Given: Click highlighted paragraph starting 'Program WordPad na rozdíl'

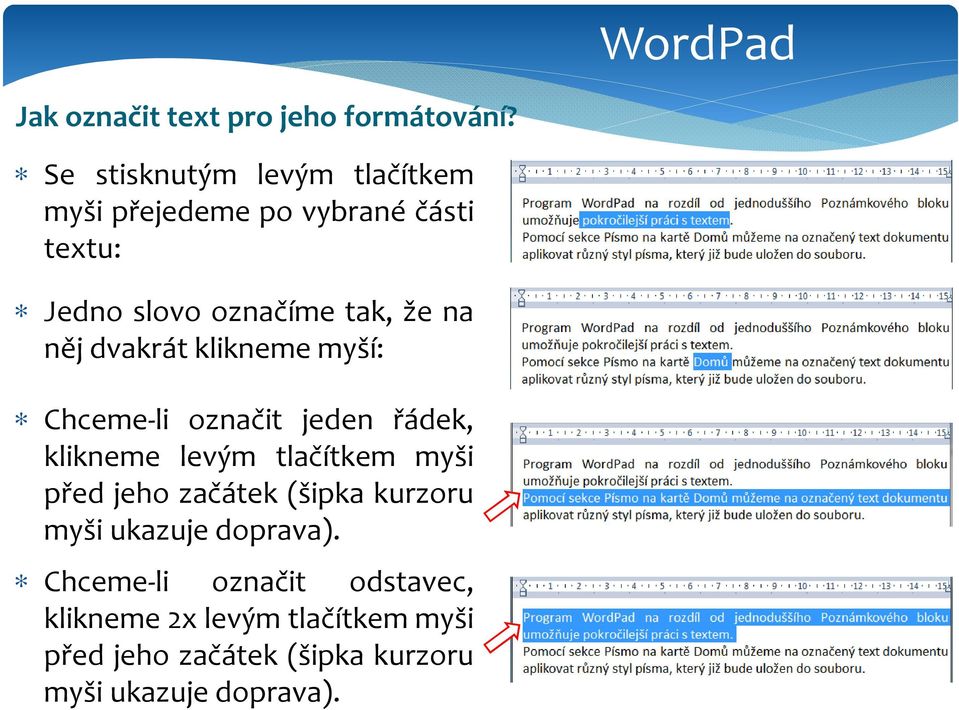Looking at the screenshot, I should [735, 626].
